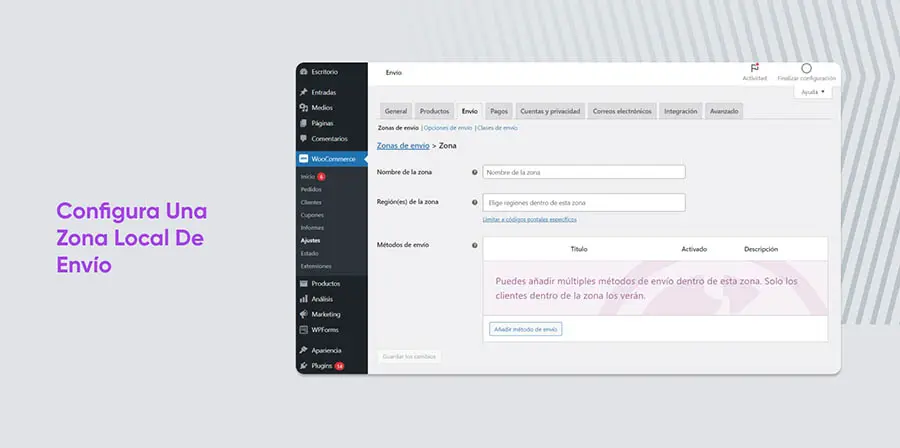Click the Plugins plug icon

304,366
